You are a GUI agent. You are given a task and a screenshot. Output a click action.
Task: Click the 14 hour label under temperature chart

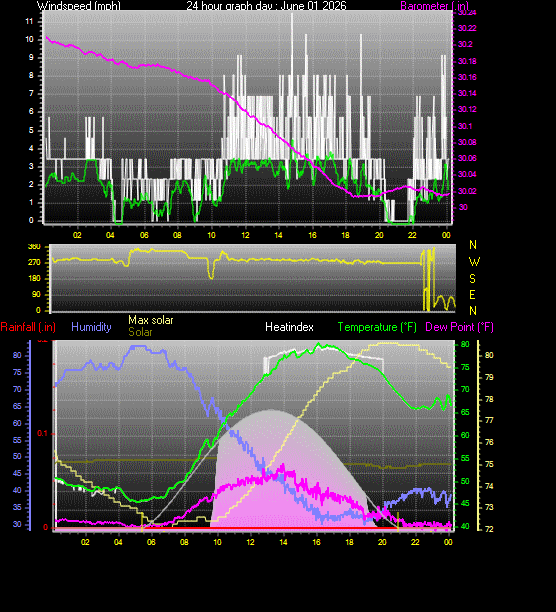[x=283, y=542]
